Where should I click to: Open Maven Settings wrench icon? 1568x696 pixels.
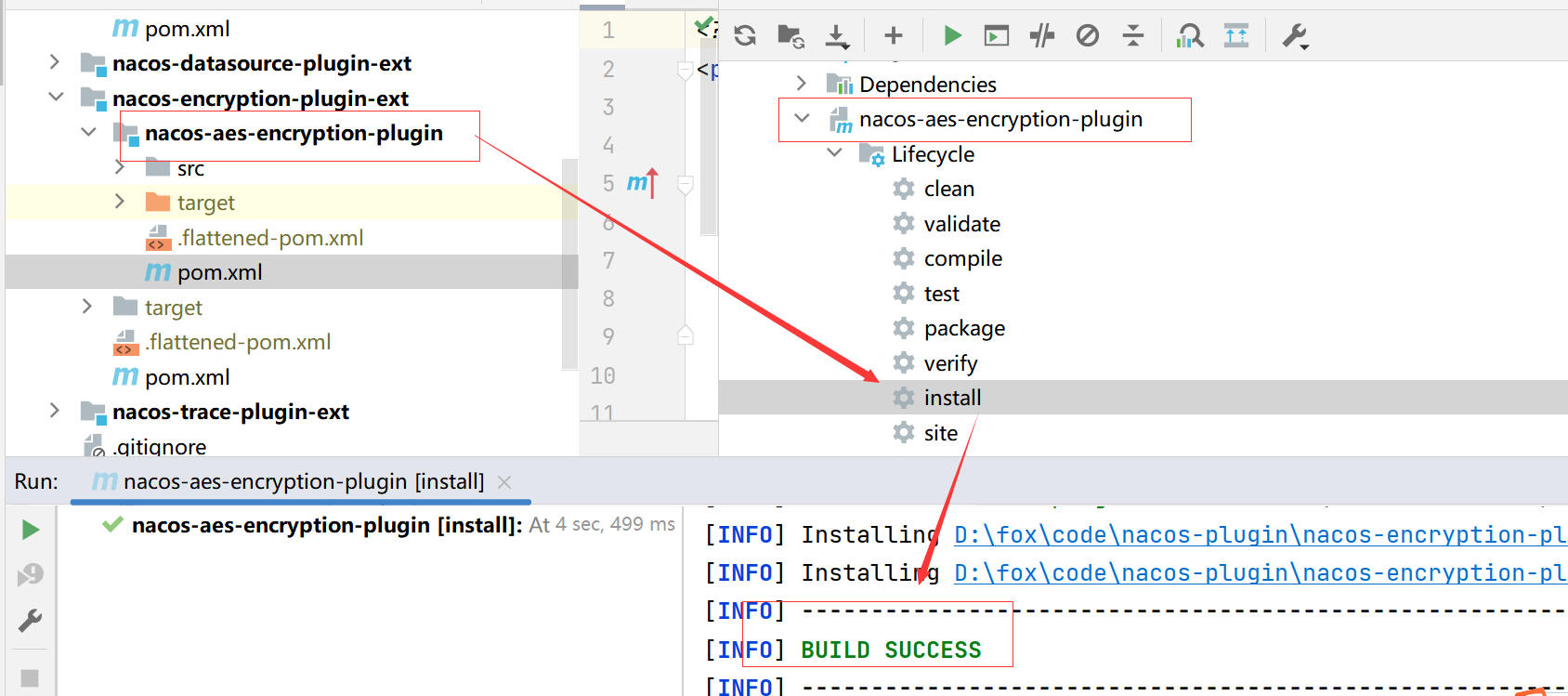pyautogui.click(x=1295, y=36)
